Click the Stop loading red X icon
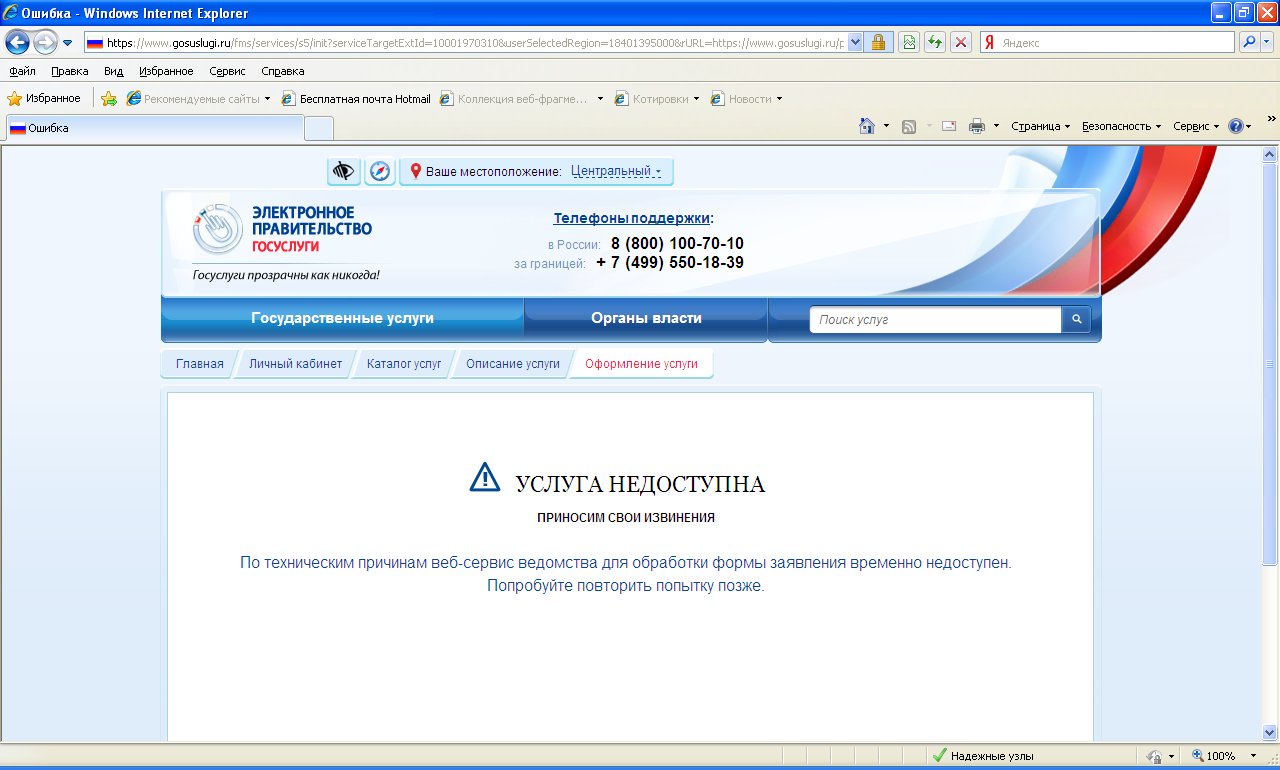1280x770 pixels. point(961,42)
